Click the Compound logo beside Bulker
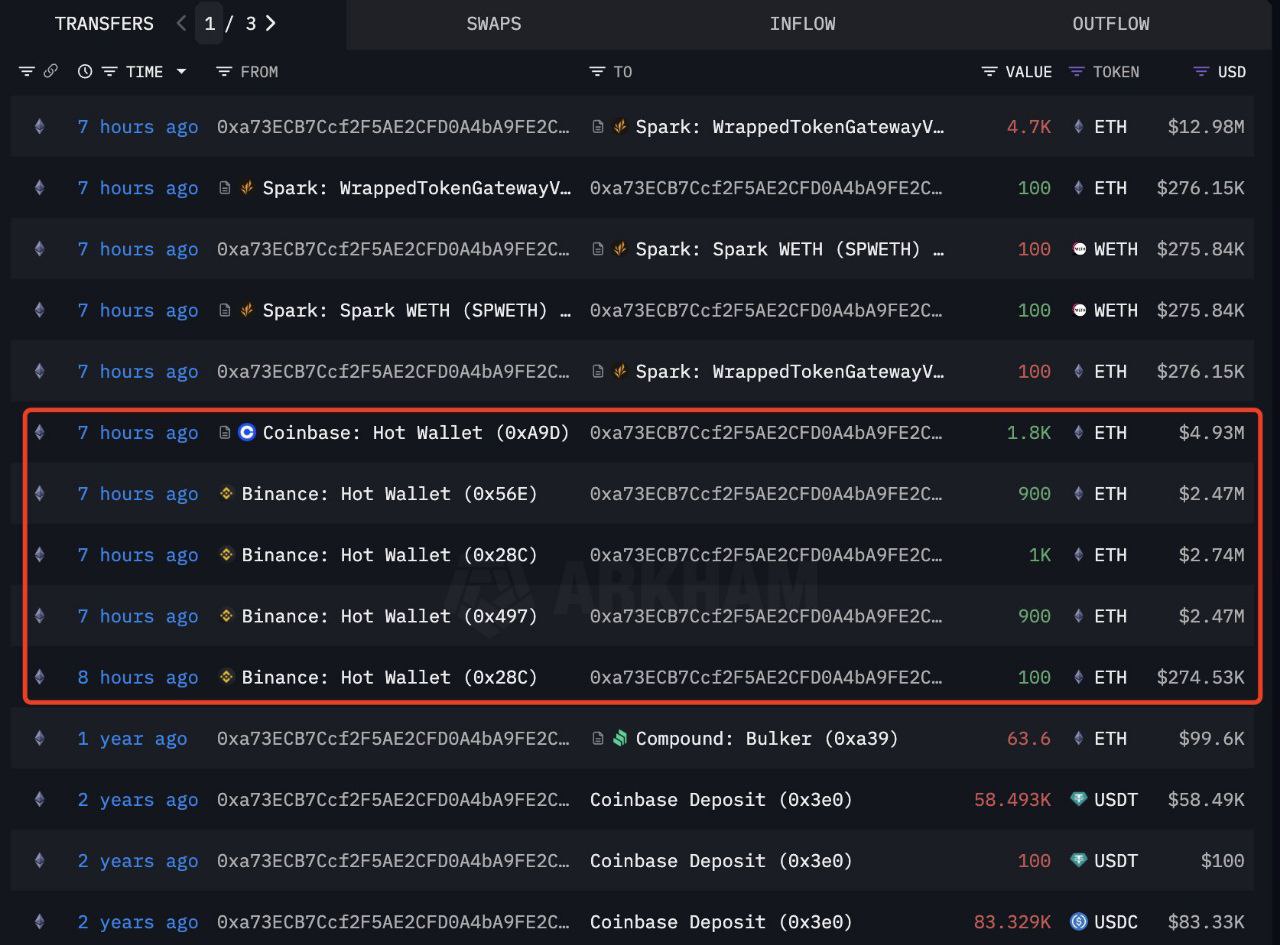The width and height of the screenshot is (1280, 945). coord(620,739)
